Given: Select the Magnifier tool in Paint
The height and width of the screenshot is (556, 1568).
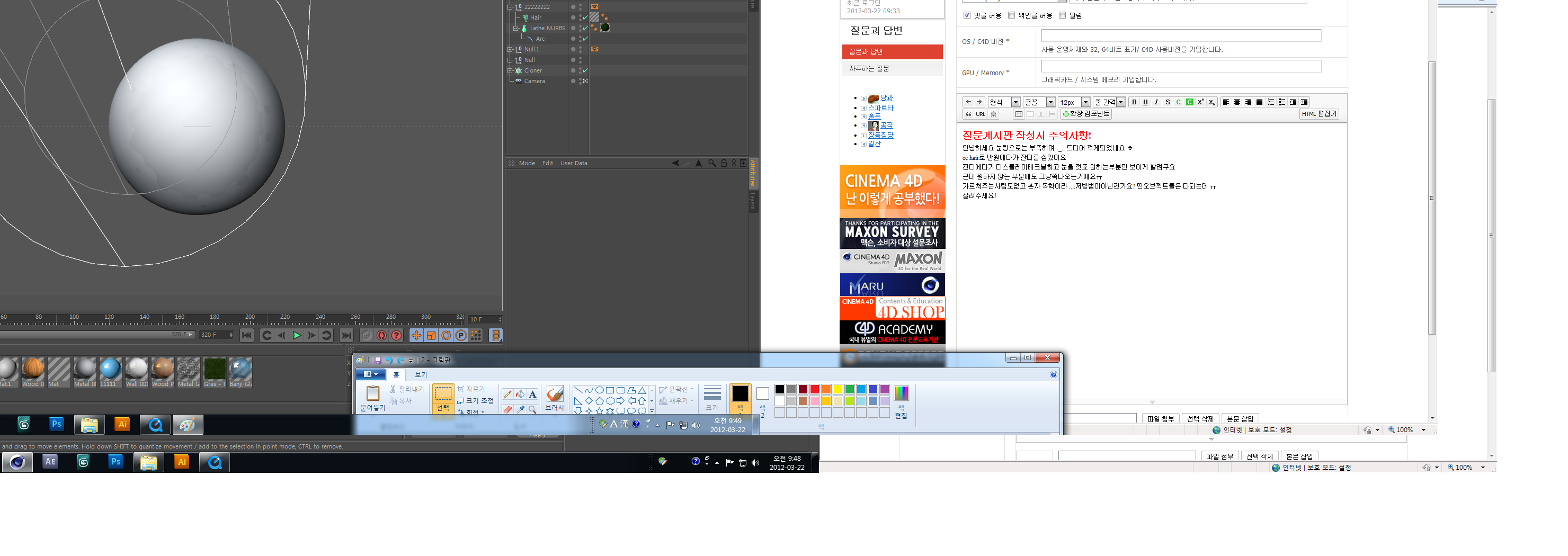Looking at the screenshot, I should coord(532,409).
